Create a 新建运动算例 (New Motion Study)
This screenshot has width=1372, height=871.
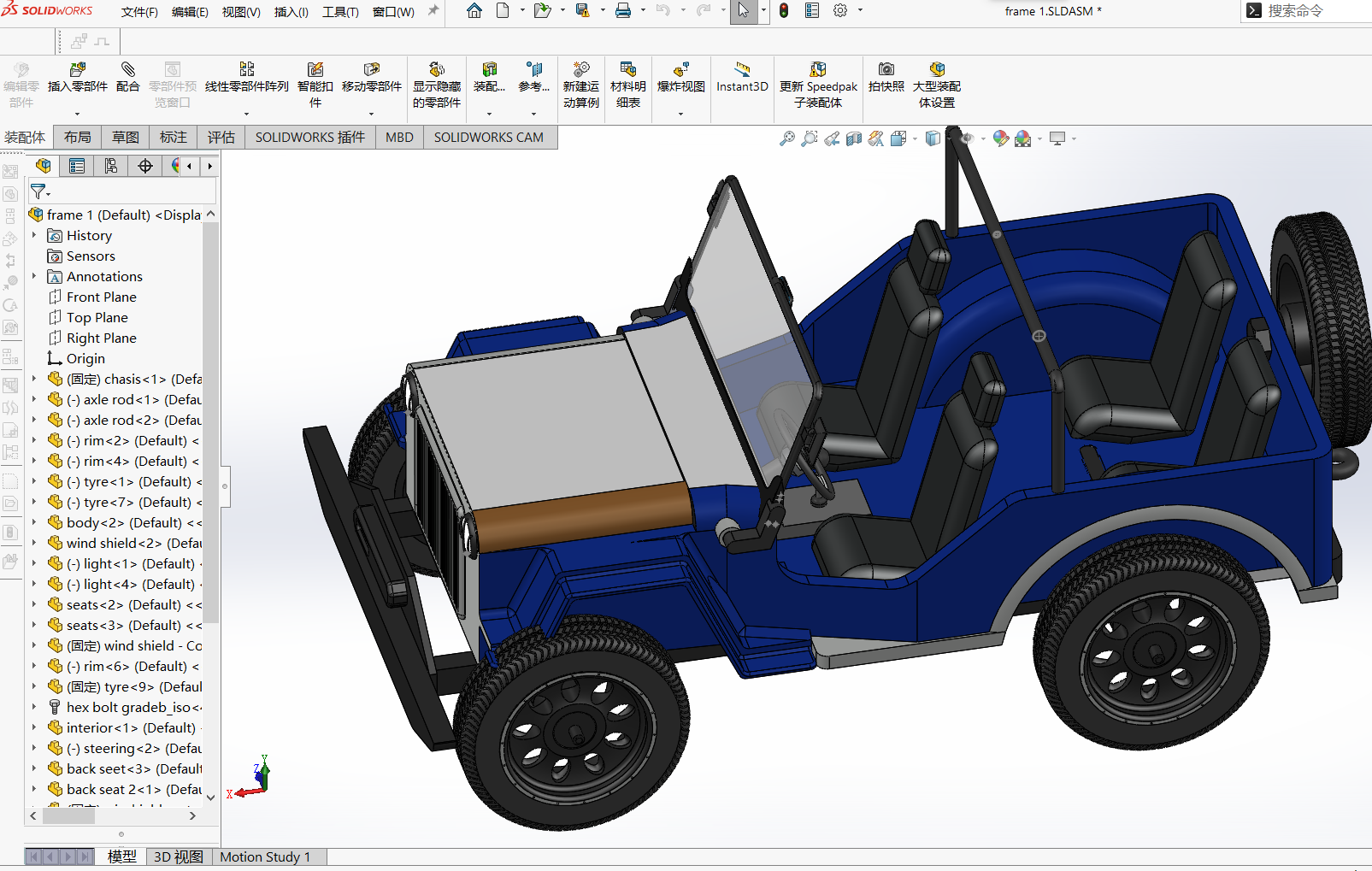pyautogui.click(x=581, y=85)
